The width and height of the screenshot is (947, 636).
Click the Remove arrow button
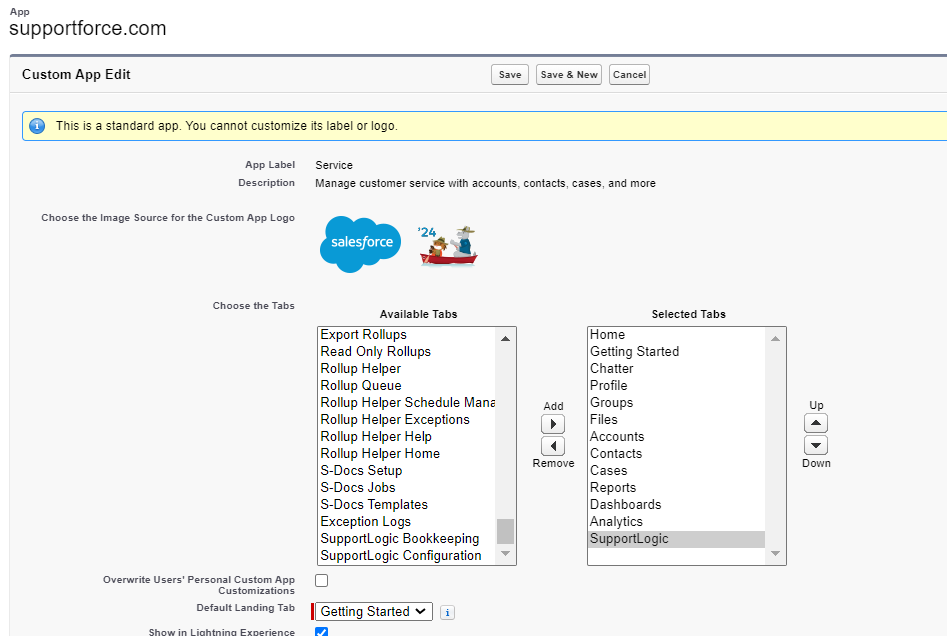click(x=553, y=446)
